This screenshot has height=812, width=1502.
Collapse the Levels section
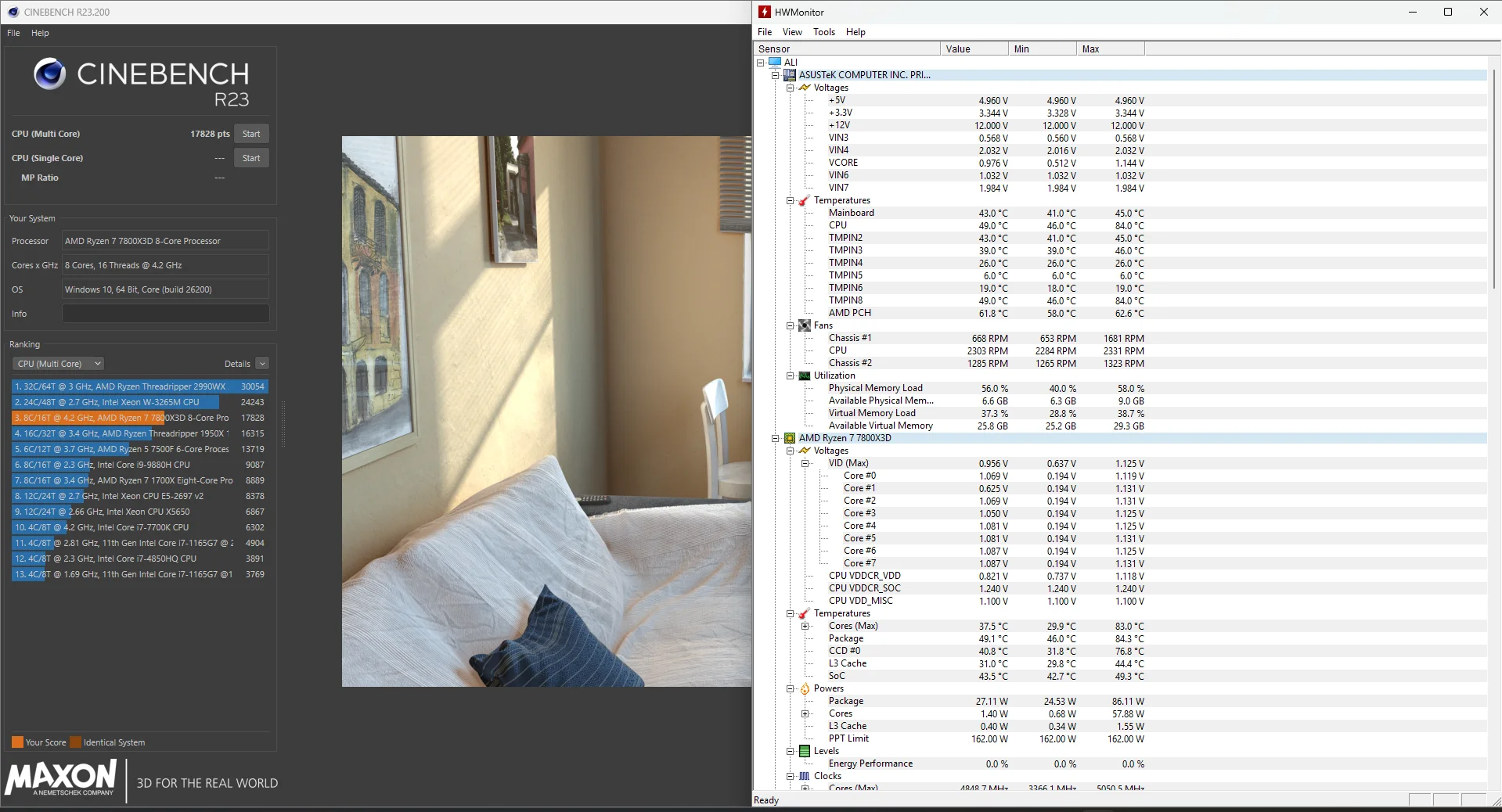tap(790, 751)
